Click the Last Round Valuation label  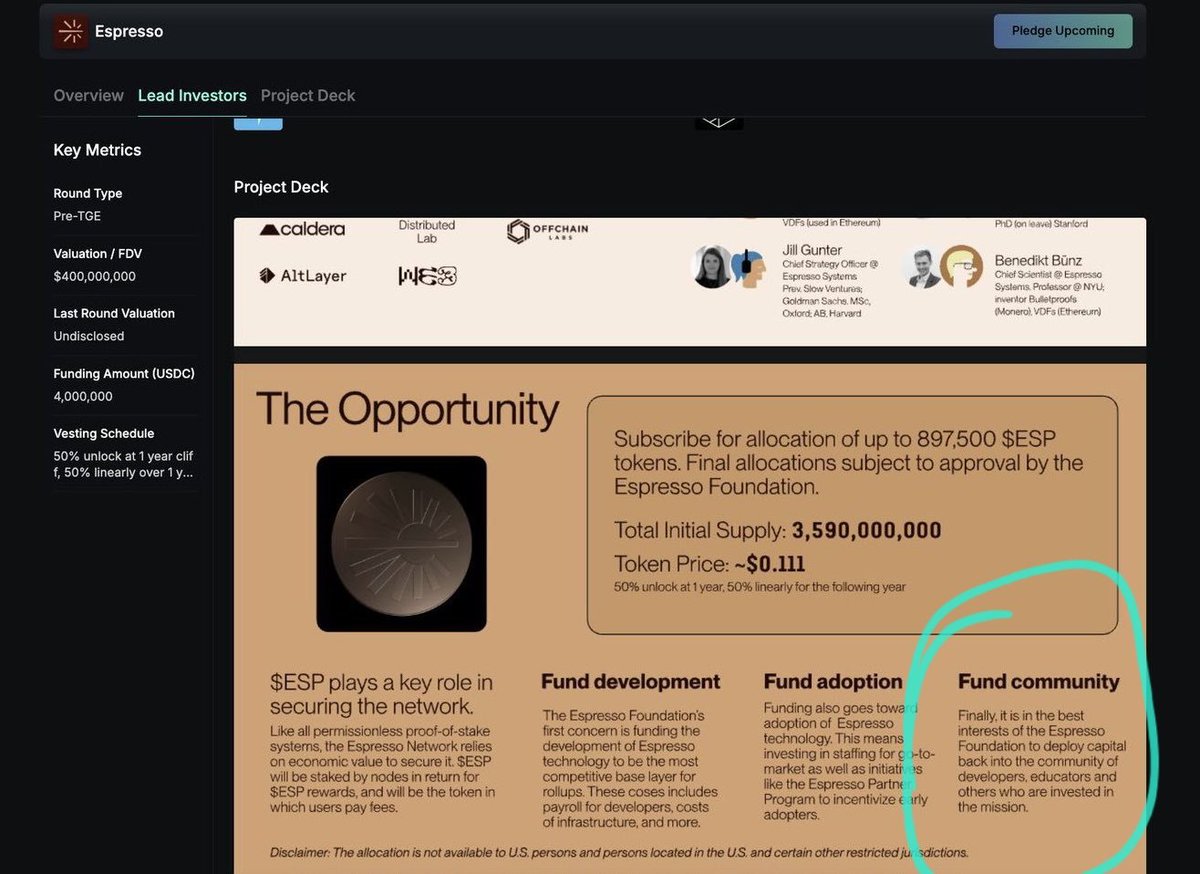tap(114, 313)
